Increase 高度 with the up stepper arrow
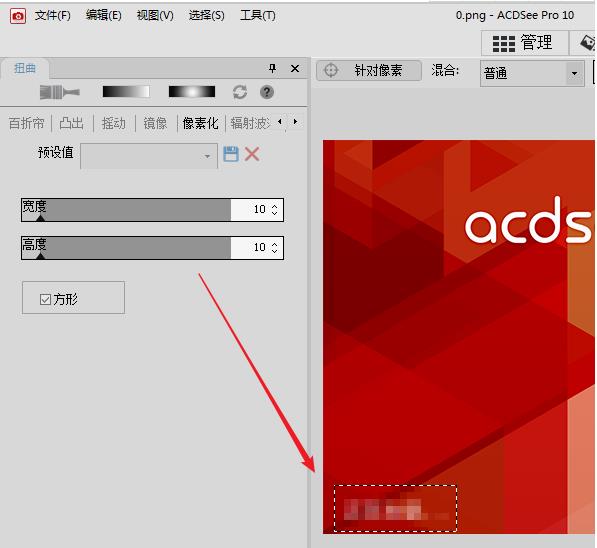Screen dimensions: 597x548 coord(275,244)
